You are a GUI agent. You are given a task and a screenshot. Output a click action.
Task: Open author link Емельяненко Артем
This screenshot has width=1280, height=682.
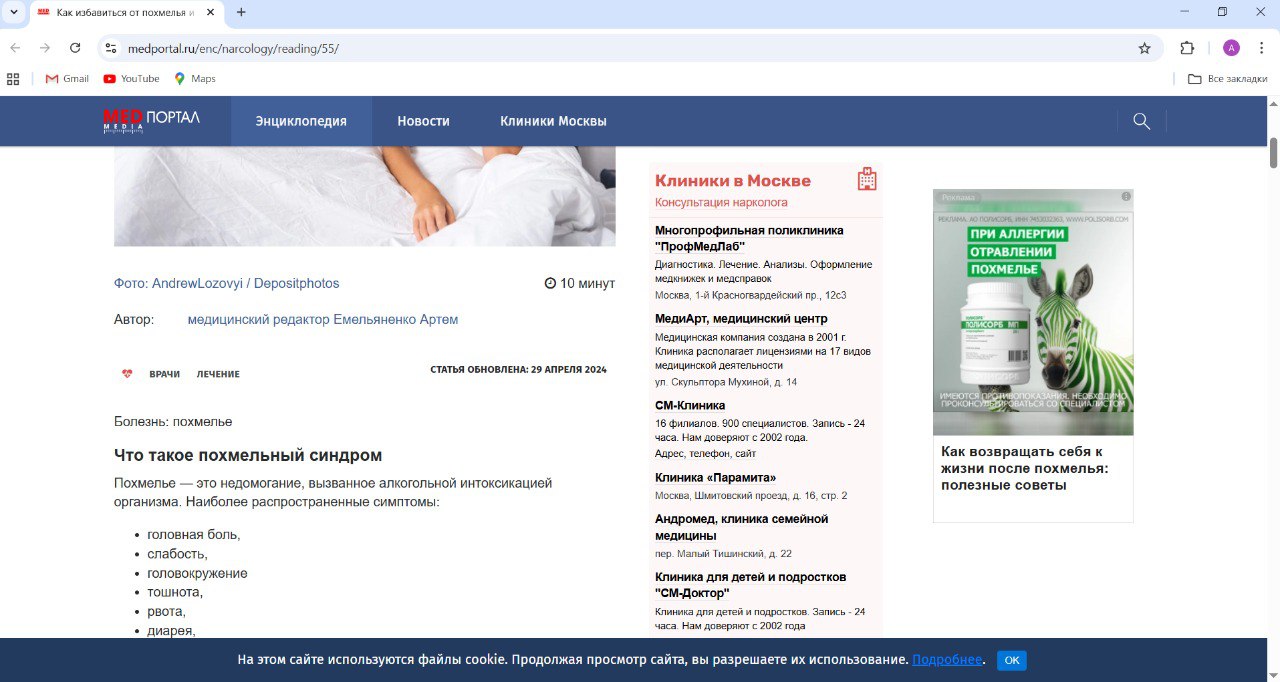pyautogui.click(x=322, y=319)
